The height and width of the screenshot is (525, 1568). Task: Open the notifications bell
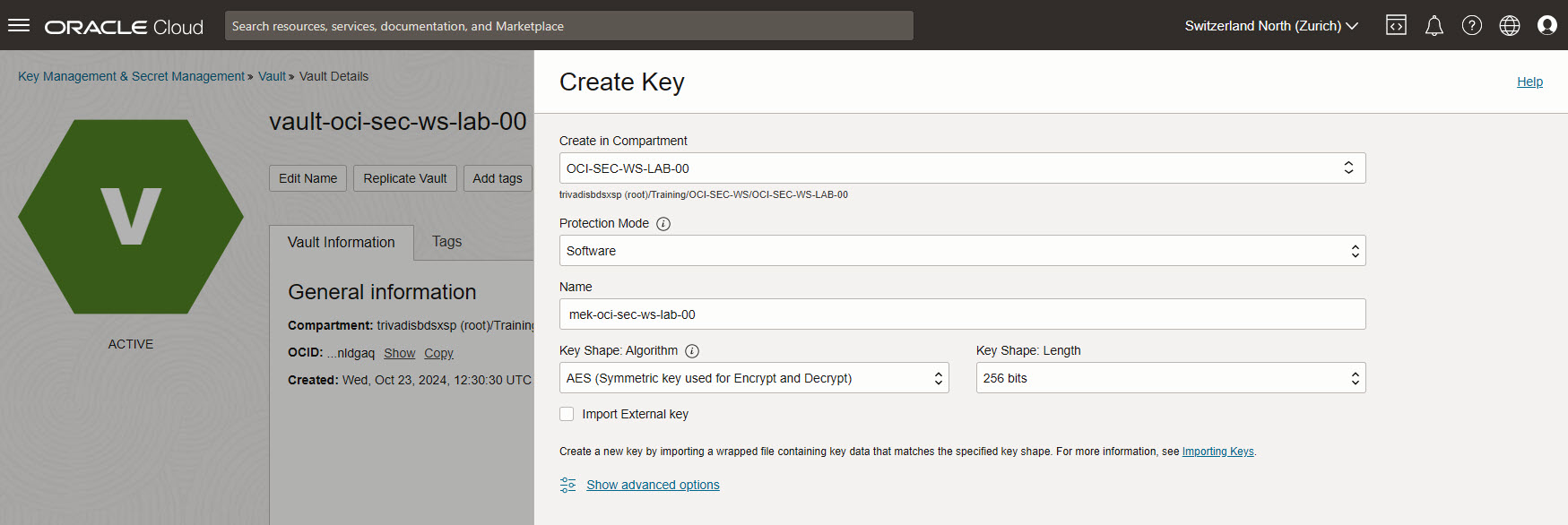tap(1434, 25)
